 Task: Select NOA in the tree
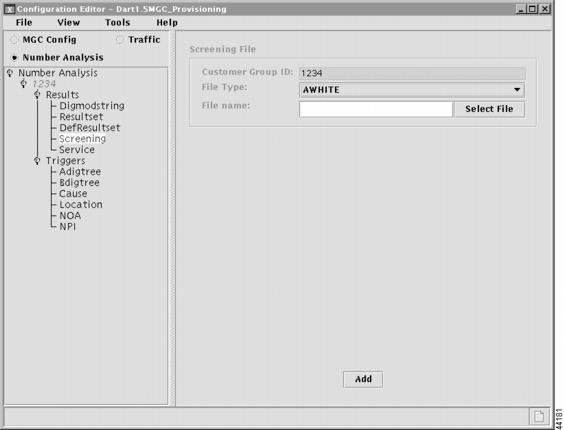coord(70,216)
